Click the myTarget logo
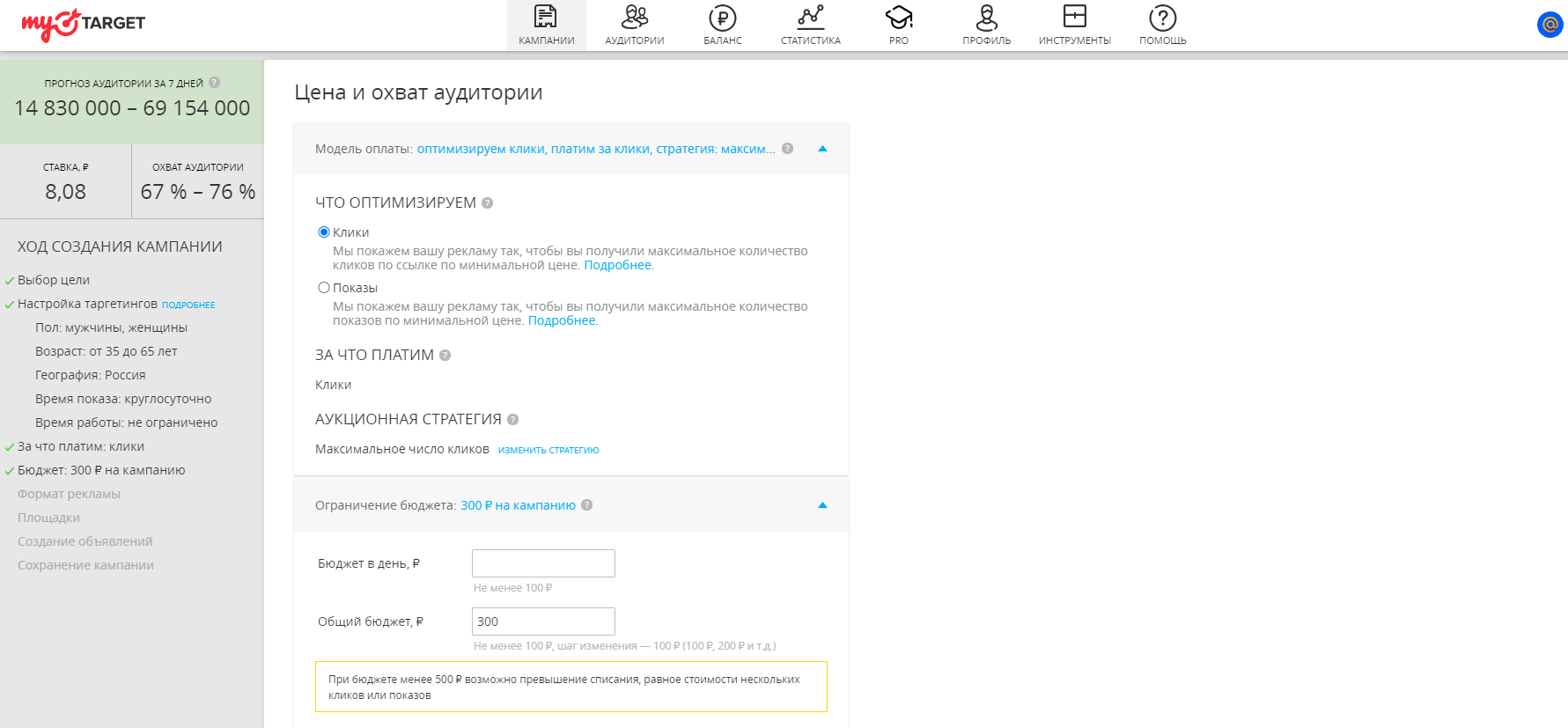Screen dimensions: 1568x728 click(x=84, y=24)
